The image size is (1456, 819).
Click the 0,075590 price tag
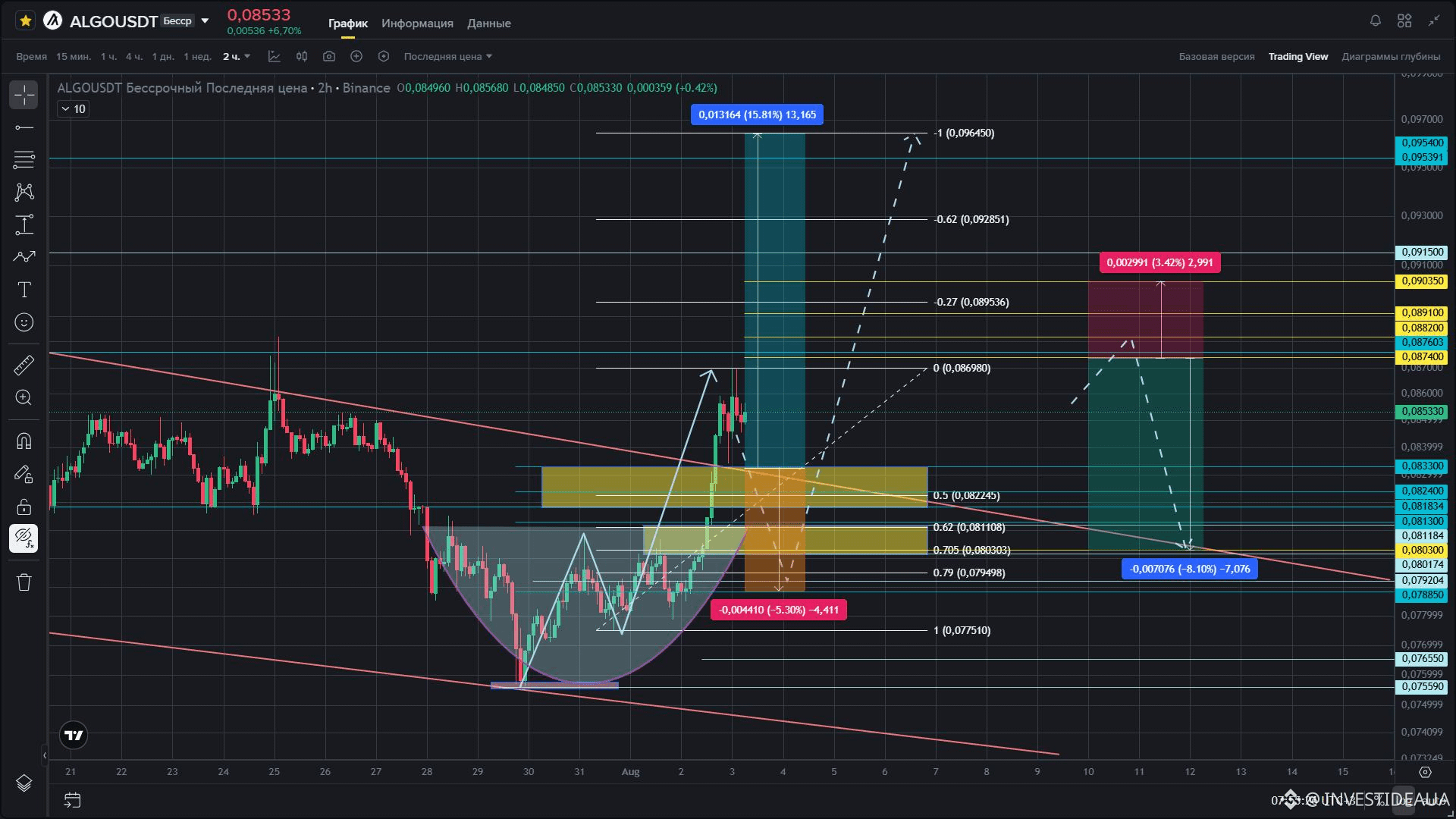click(1422, 687)
